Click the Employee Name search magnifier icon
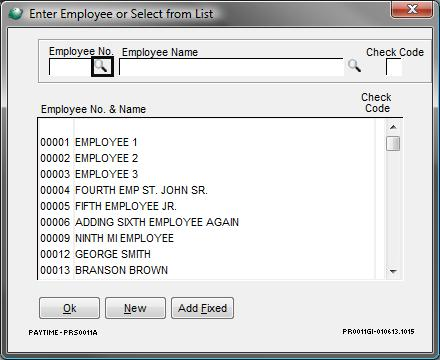This screenshot has height=360, width=440. [354, 66]
